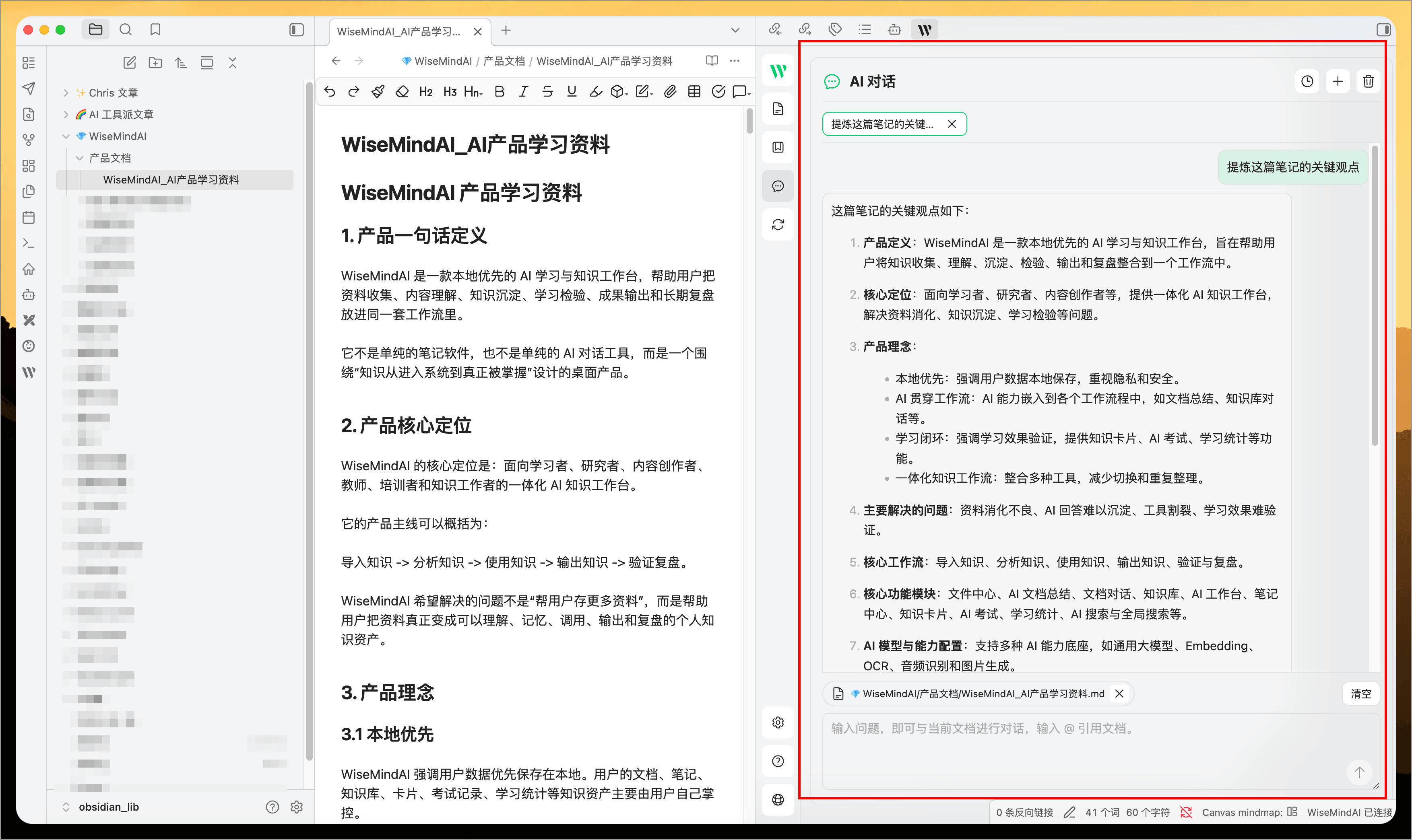Image resolution: width=1412 pixels, height=840 pixels.
Task: Apply the highlight marker
Action: (x=596, y=91)
